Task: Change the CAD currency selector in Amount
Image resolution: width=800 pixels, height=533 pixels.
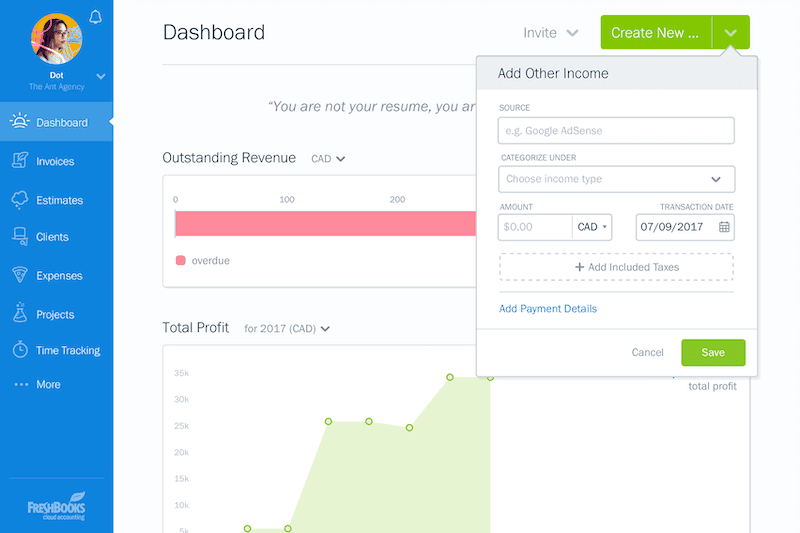Action: click(593, 227)
